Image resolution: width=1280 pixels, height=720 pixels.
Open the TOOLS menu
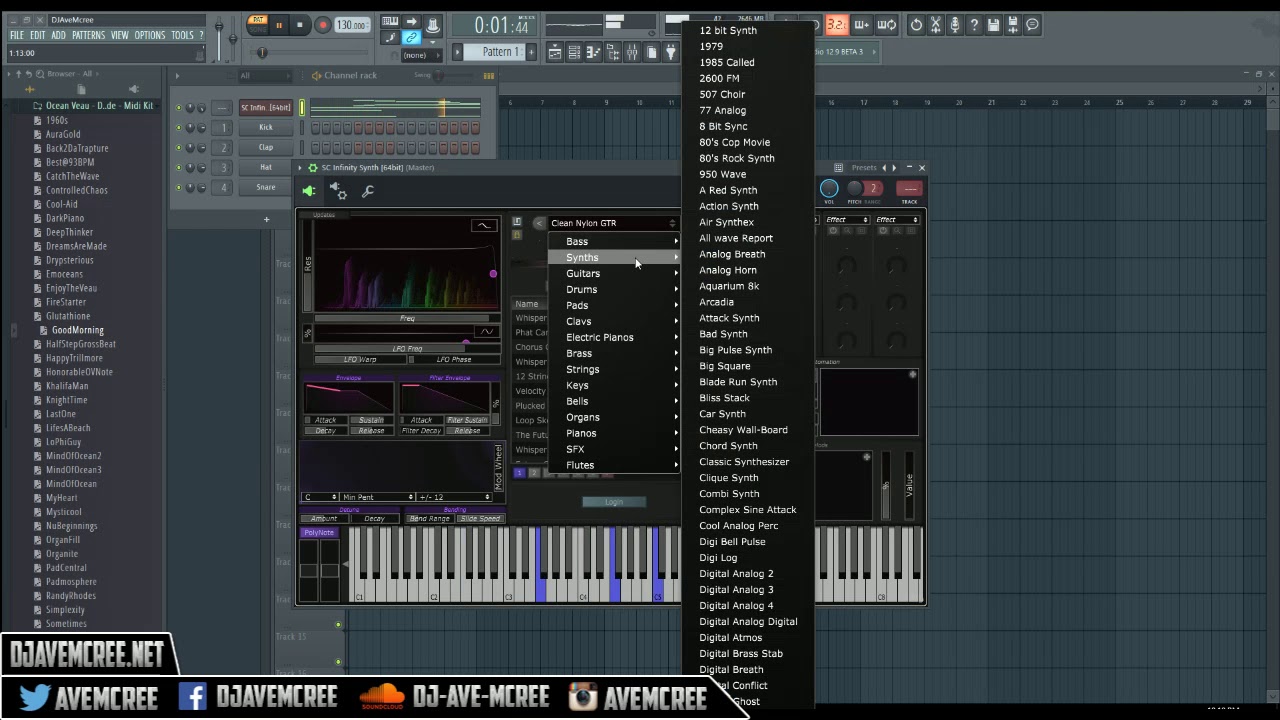[x=182, y=35]
